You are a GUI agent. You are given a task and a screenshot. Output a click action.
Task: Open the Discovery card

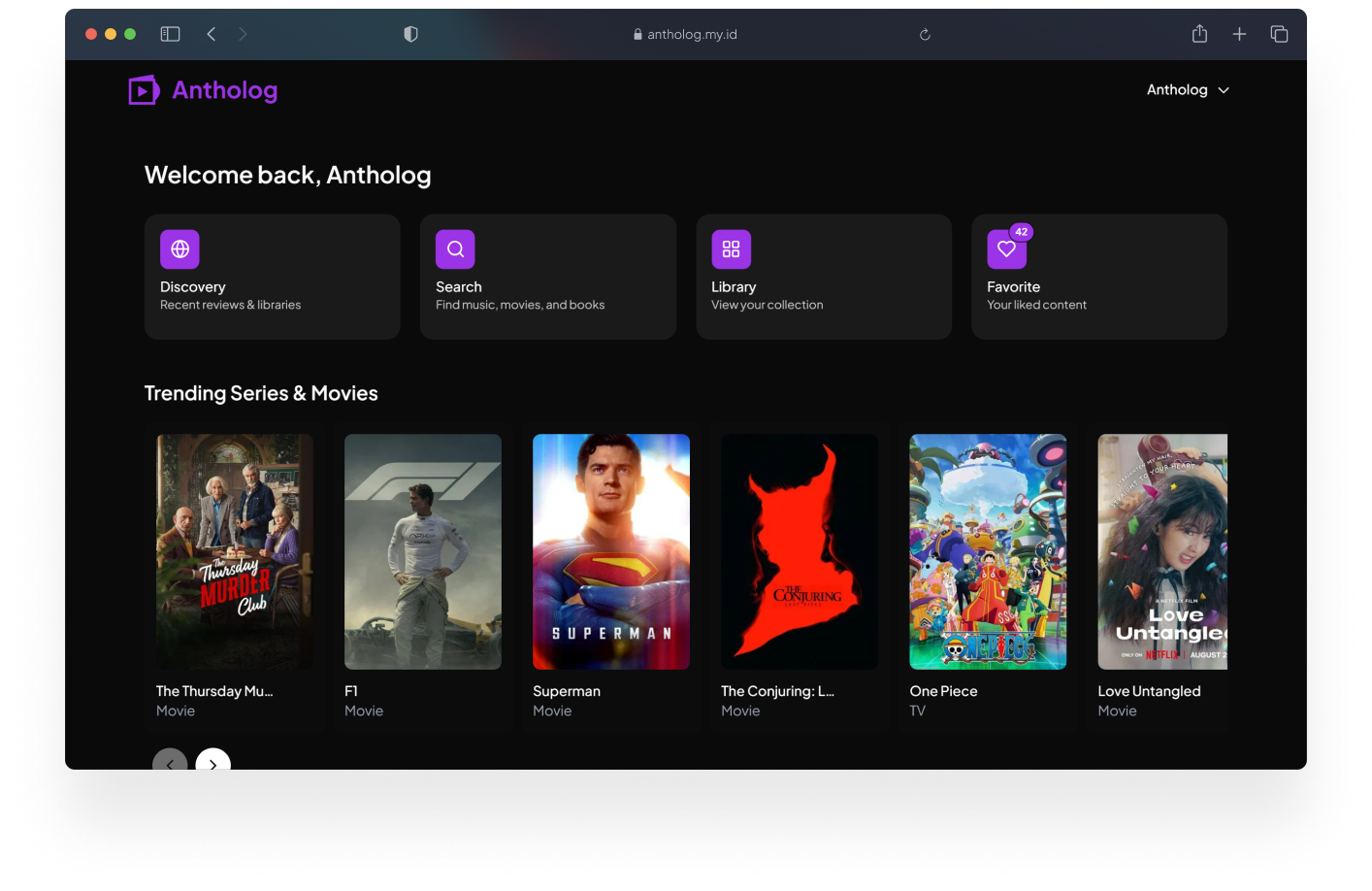click(x=273, y=277)
